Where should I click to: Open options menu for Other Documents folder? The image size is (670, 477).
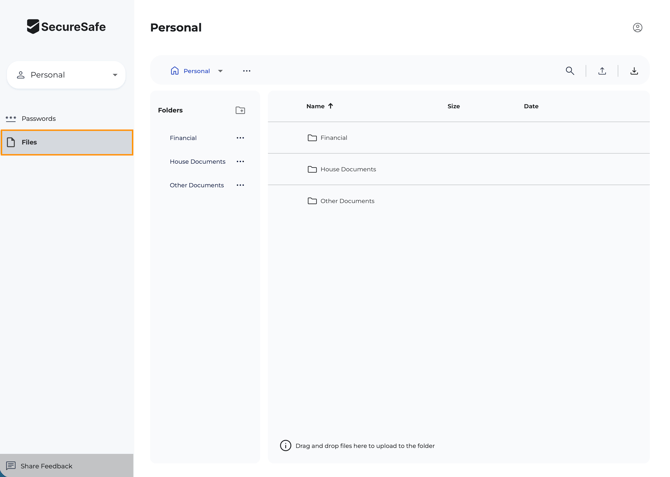coord(240,185)
